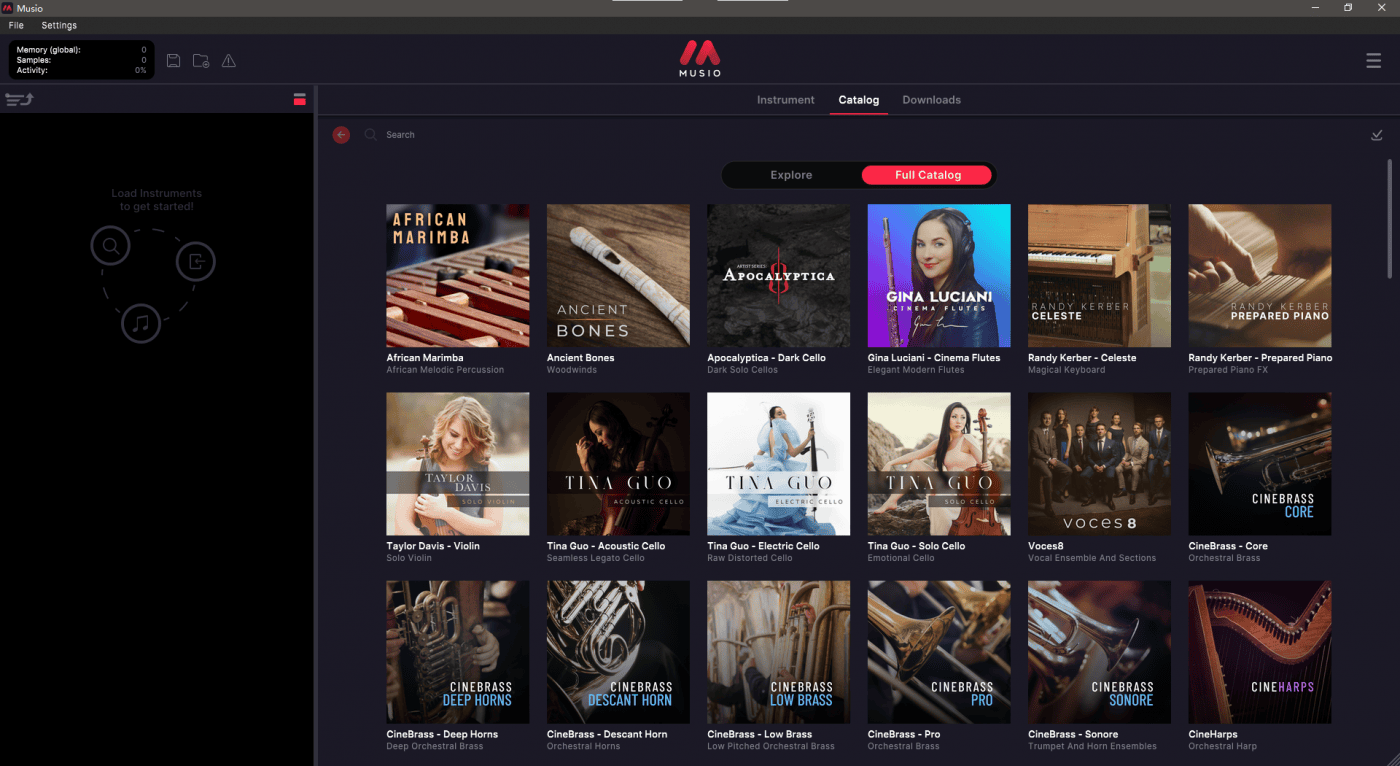Screen dimensions: 1400x766
Task: Select the Catalog tab
Action: 859,100
